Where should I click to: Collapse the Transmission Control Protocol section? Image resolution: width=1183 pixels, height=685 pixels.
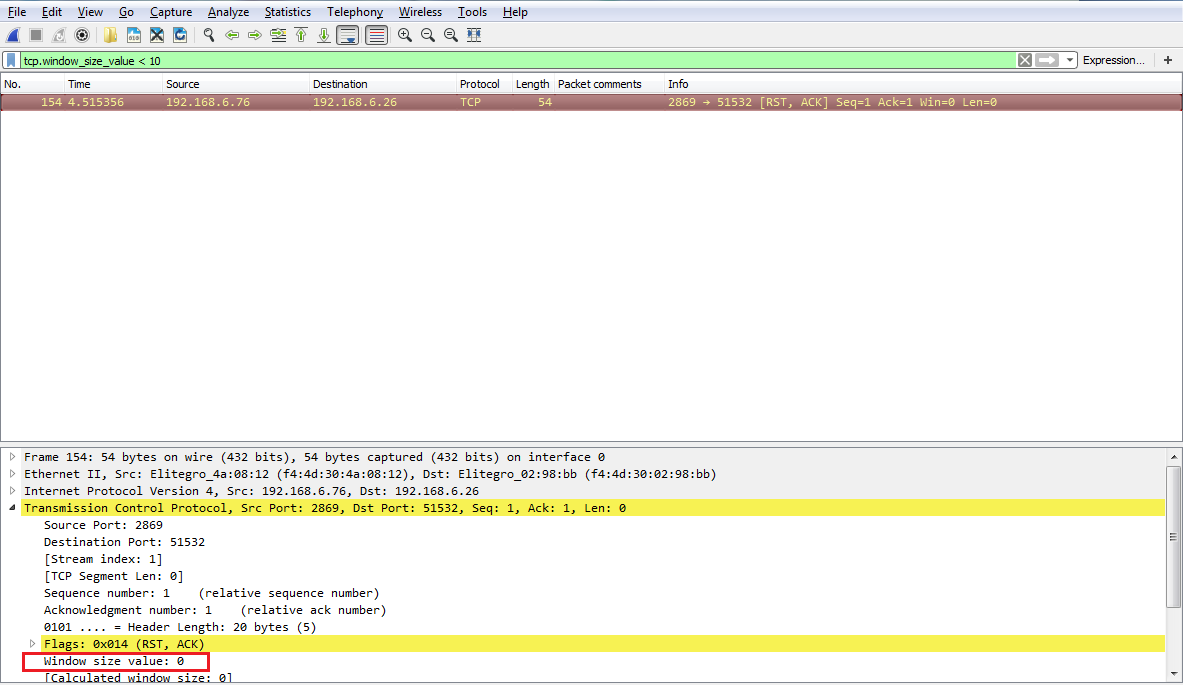pos(13,508)
